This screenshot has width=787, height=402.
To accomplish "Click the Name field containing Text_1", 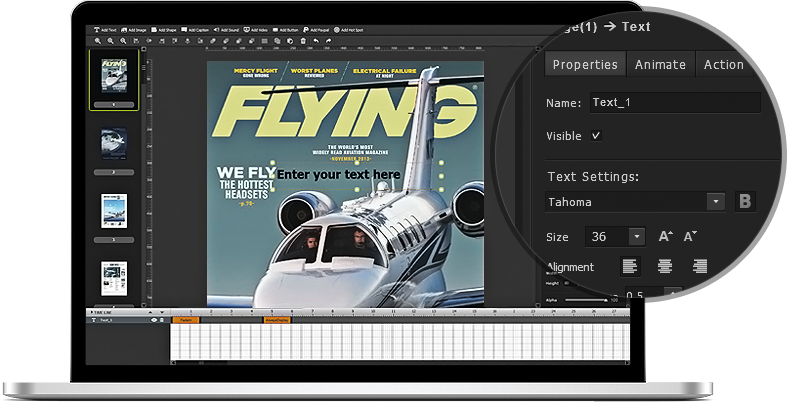I will coord(675,102).
